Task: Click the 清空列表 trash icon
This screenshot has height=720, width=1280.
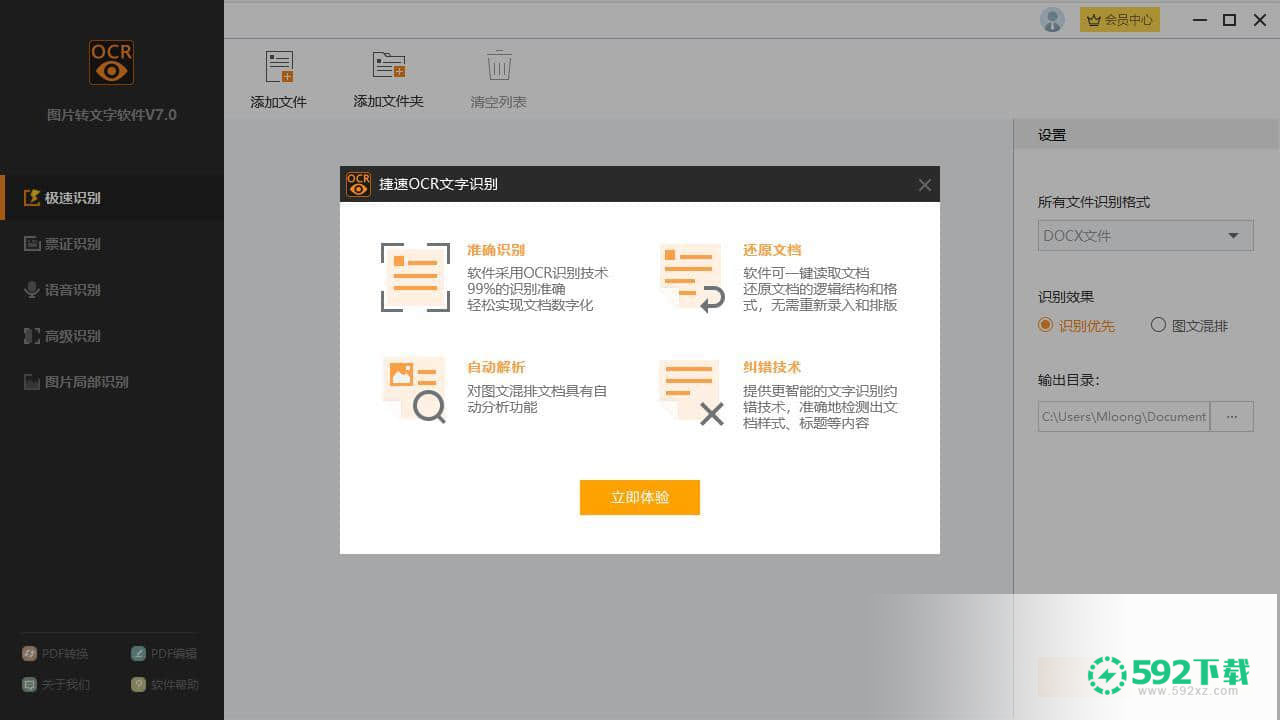Action: click(x=499, y=66)
